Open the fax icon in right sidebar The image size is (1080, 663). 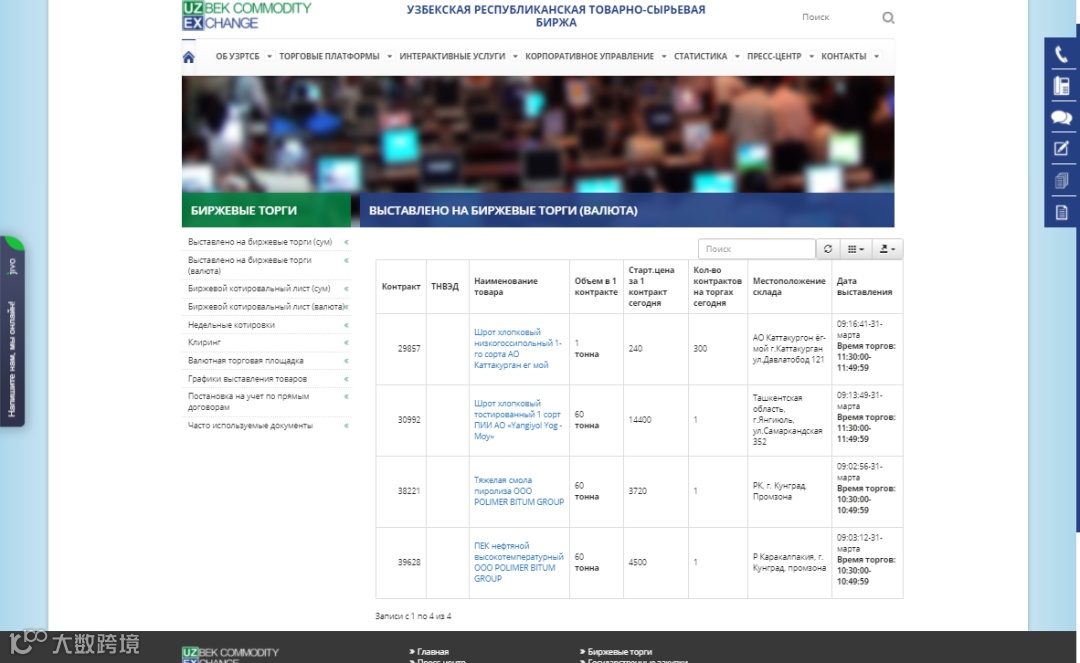click(x=1061, y=86)
